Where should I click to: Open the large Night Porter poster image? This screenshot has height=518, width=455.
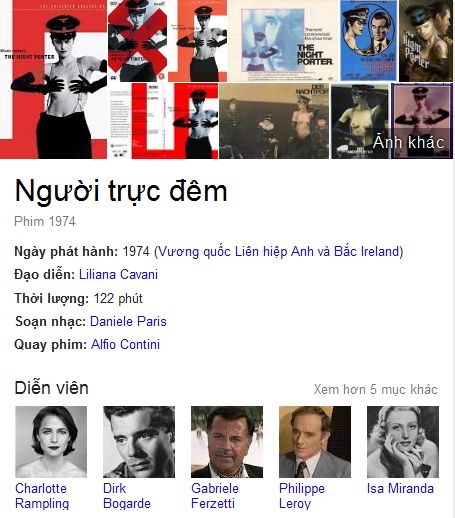53,79
